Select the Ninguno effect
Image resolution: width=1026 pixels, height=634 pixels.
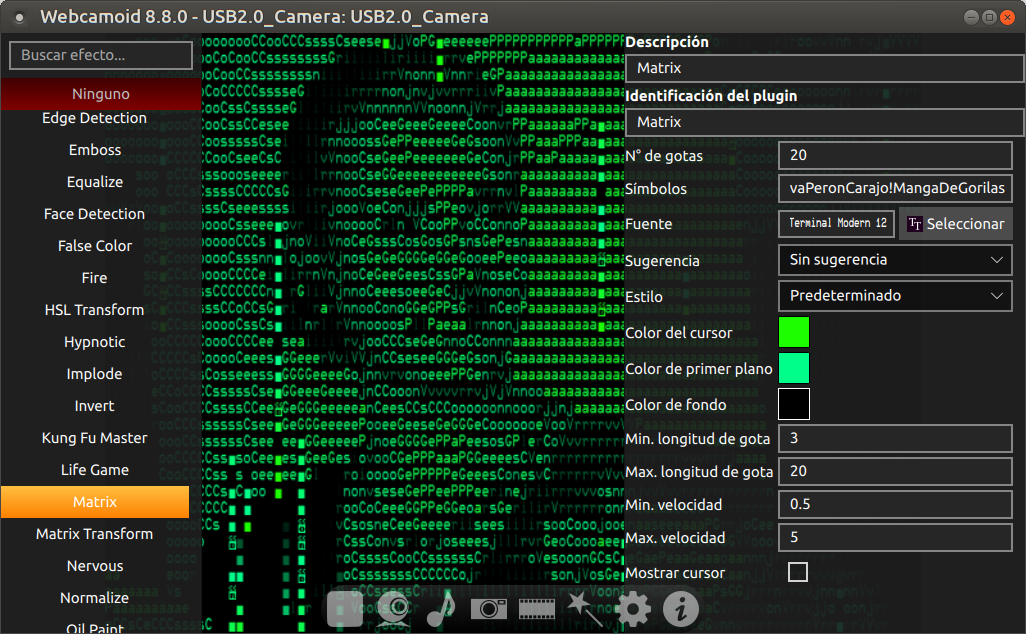[x=101, y=94]
